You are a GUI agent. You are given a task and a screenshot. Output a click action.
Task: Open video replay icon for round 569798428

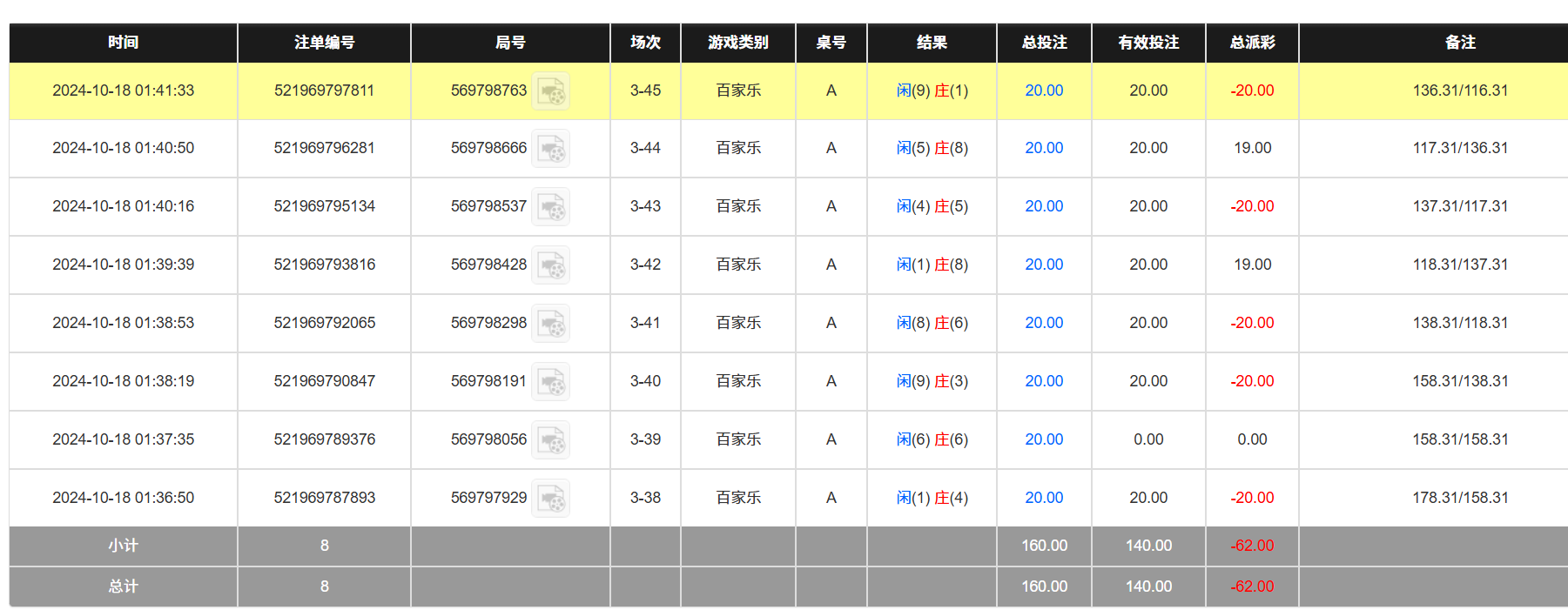coord(550,265)
